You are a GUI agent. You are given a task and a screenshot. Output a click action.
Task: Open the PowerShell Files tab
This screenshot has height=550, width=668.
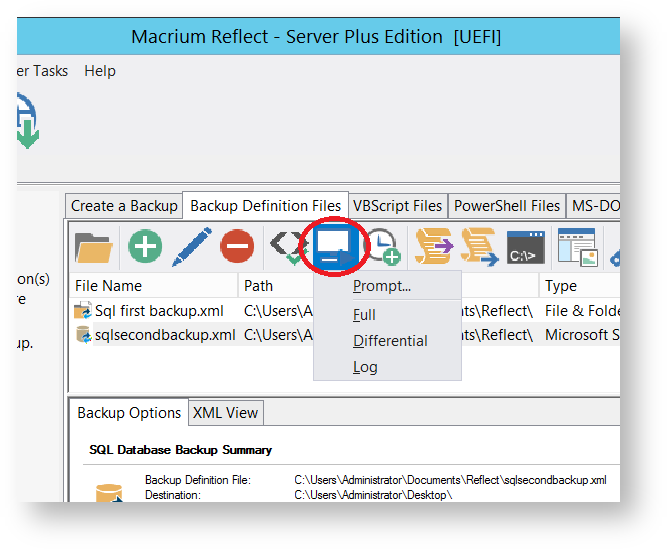(x=507, y=206)
